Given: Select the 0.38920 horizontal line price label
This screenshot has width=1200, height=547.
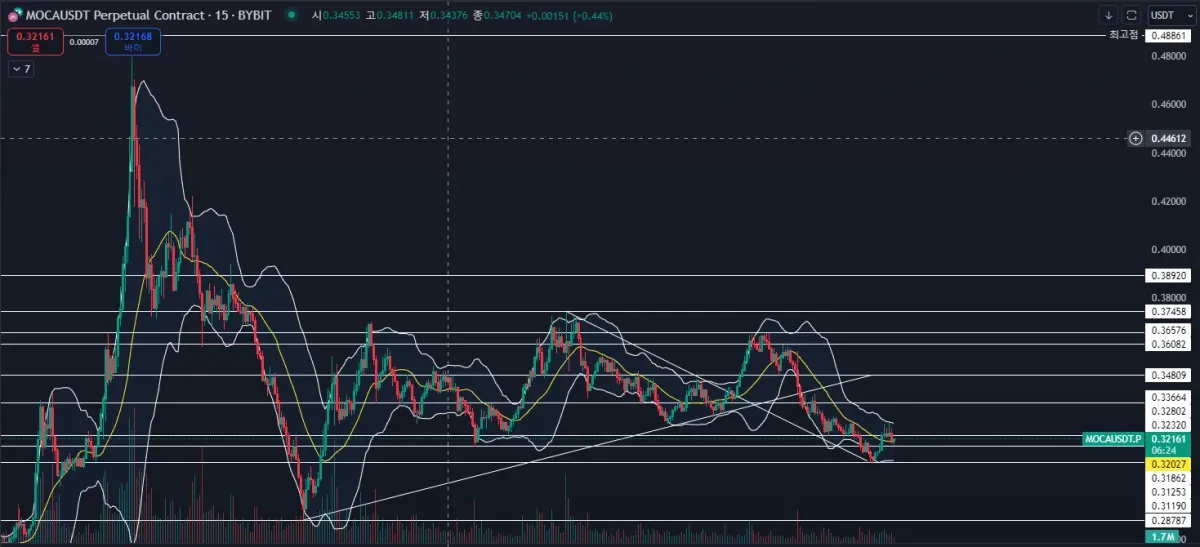Looking at the screenshot, I should (1169, 275).
